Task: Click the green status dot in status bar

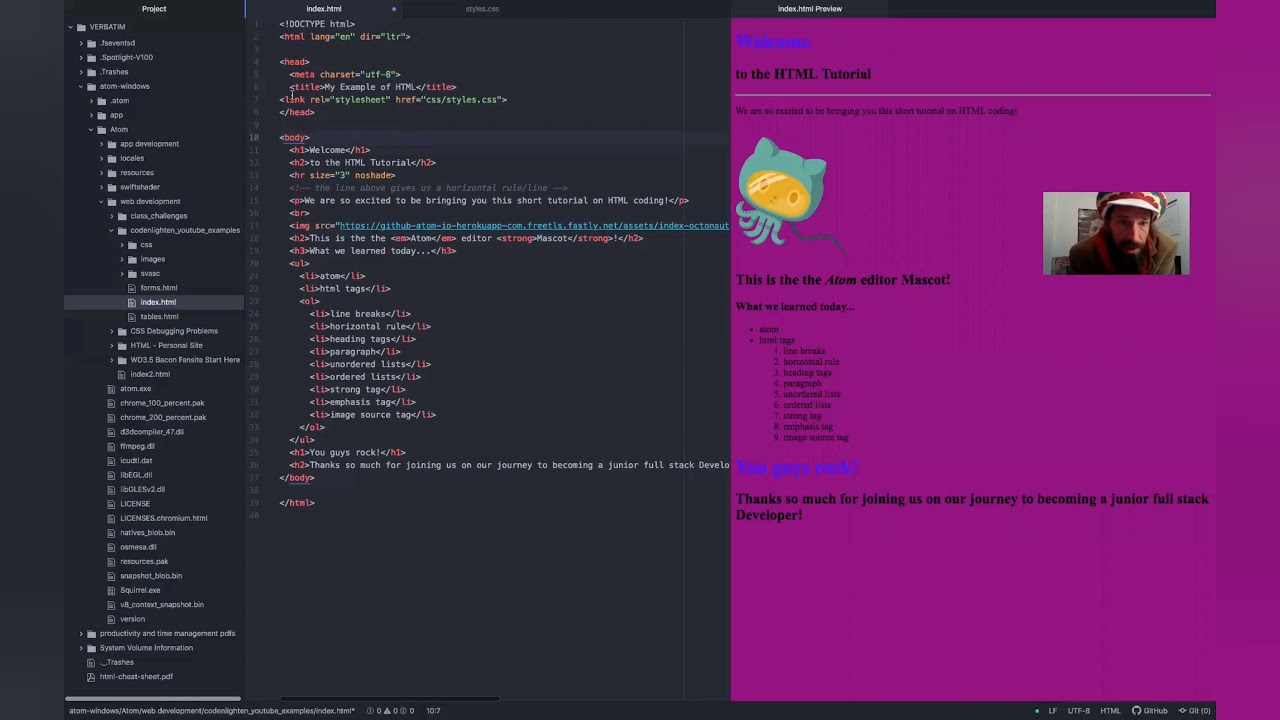Action: pos(1037,711)
